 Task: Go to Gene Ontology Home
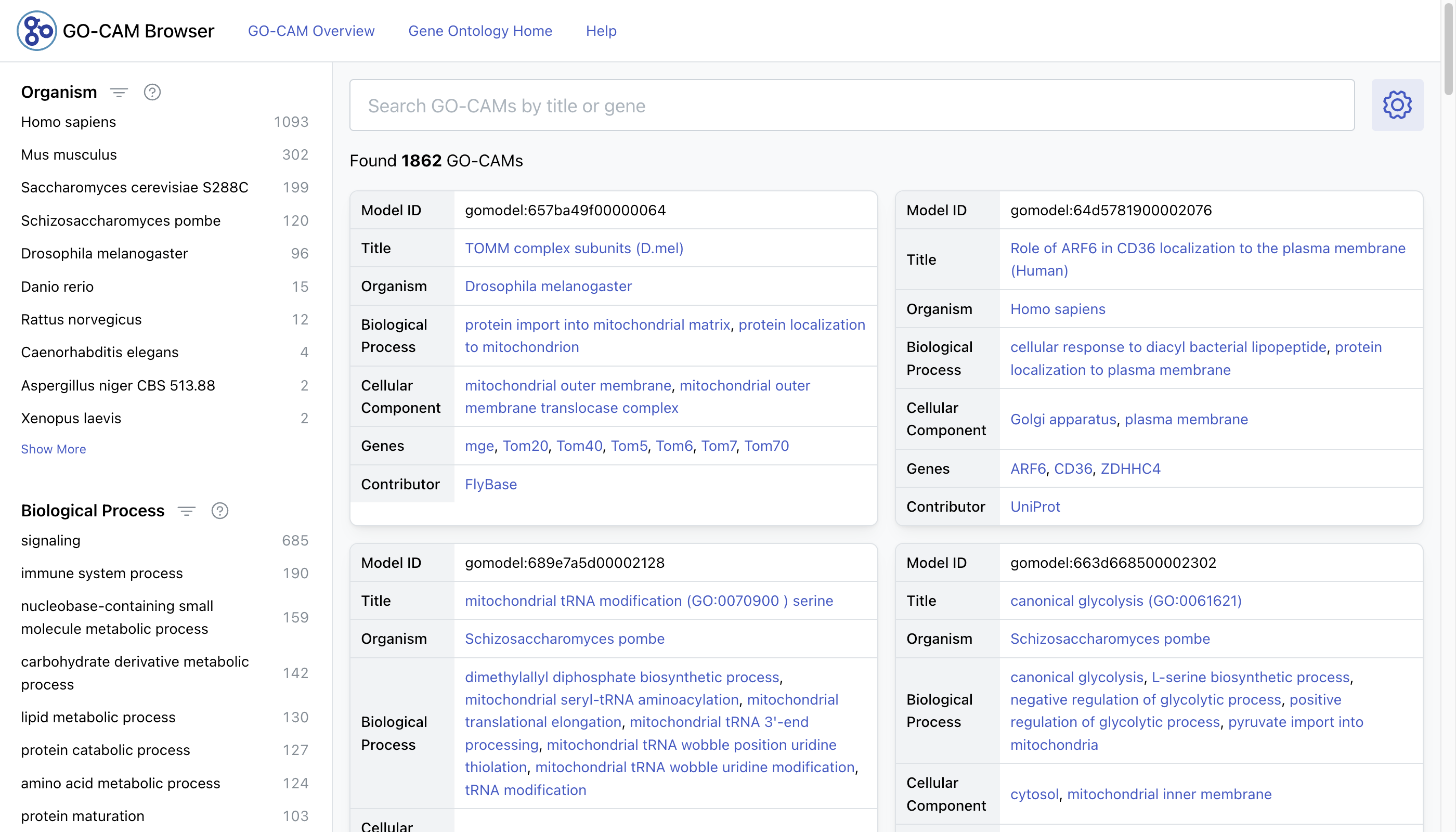480,31
